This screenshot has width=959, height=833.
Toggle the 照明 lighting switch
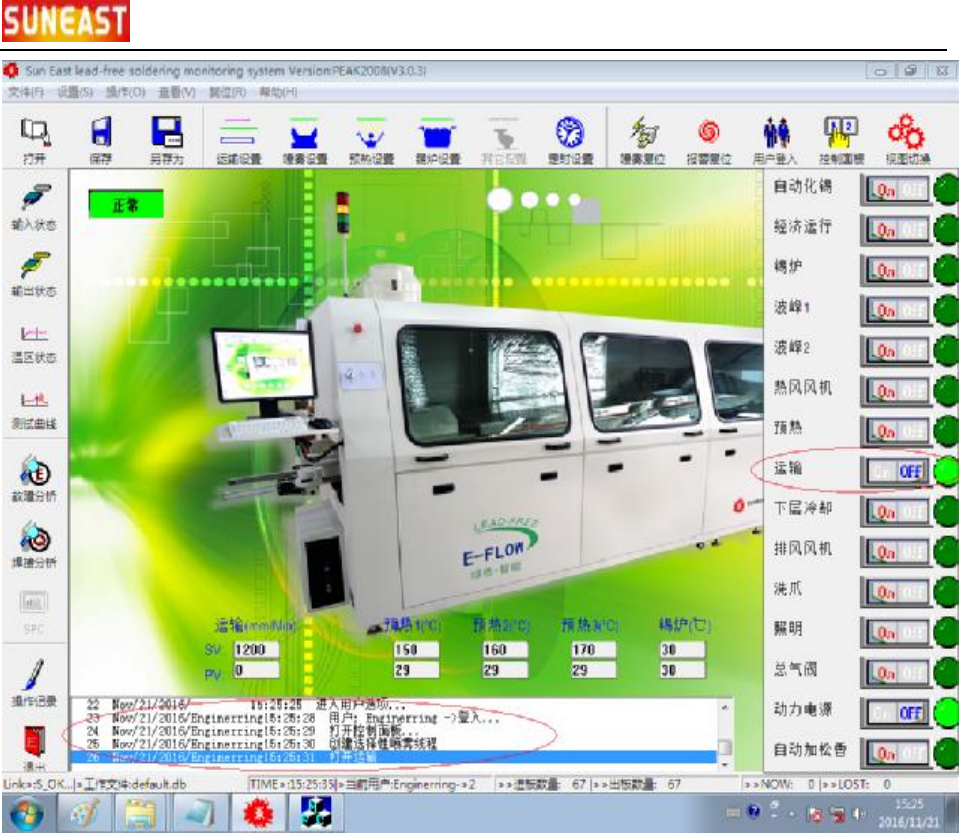point(897,632)
